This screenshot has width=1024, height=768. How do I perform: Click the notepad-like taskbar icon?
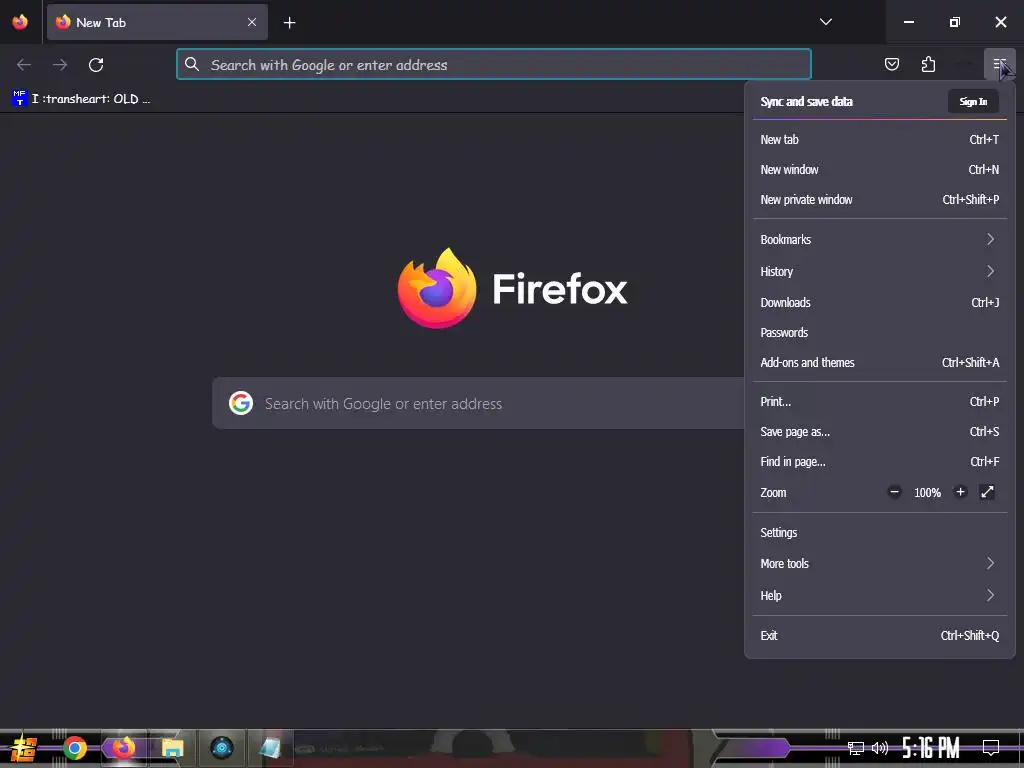(x=270, y=748)
